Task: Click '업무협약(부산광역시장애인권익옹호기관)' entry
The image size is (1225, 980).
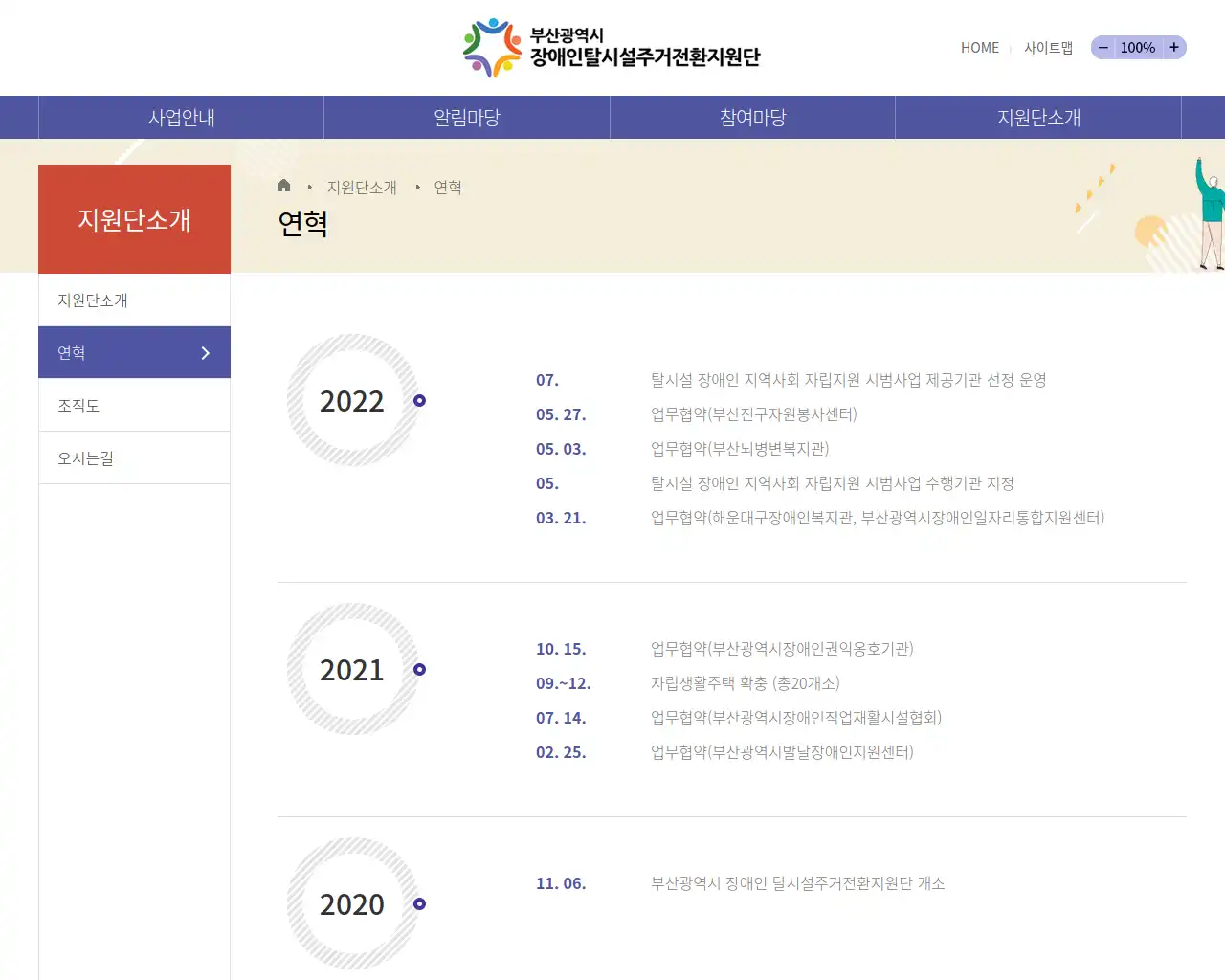Action: [782, 649]
